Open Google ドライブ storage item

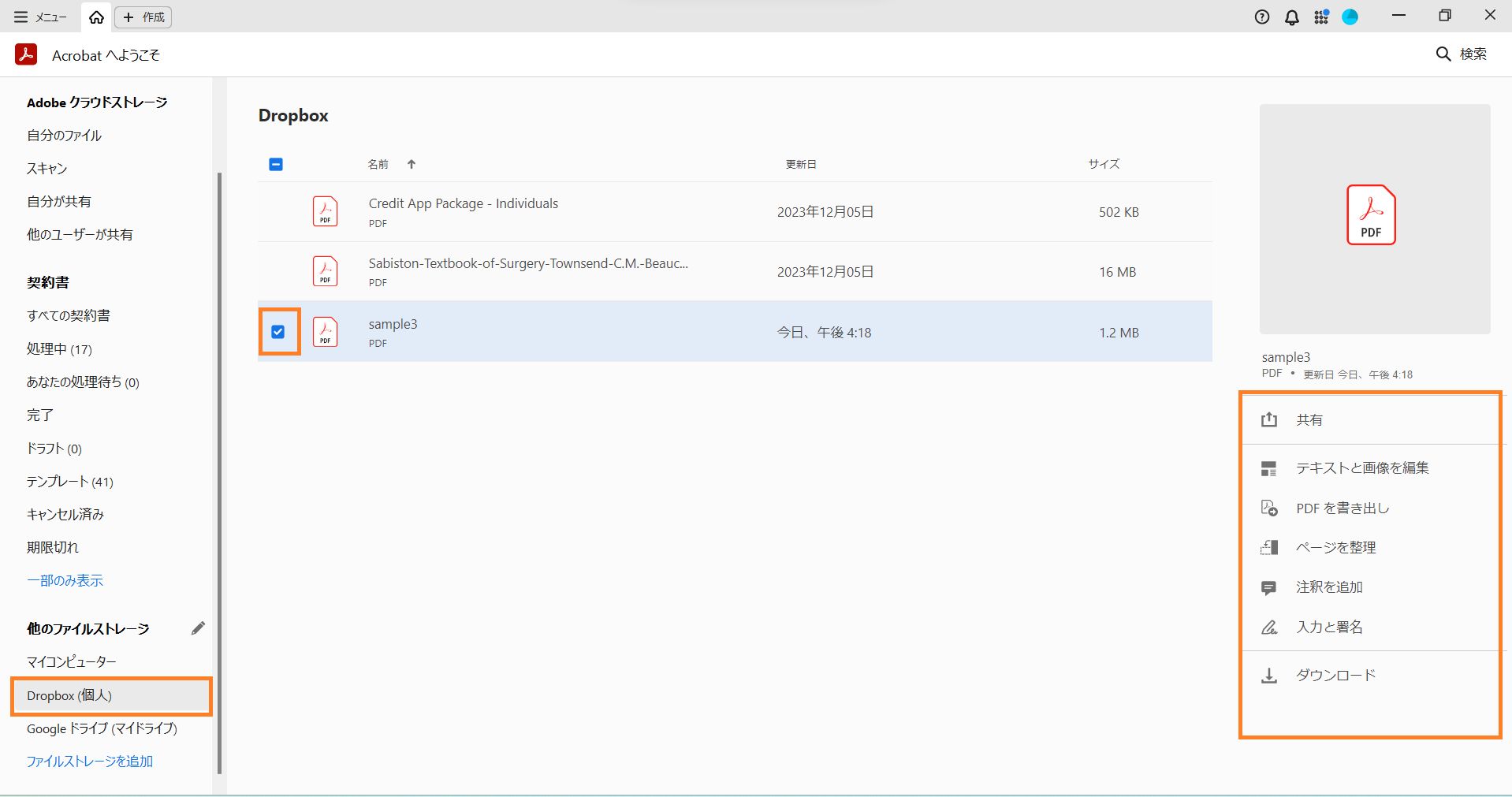(102, 728)
